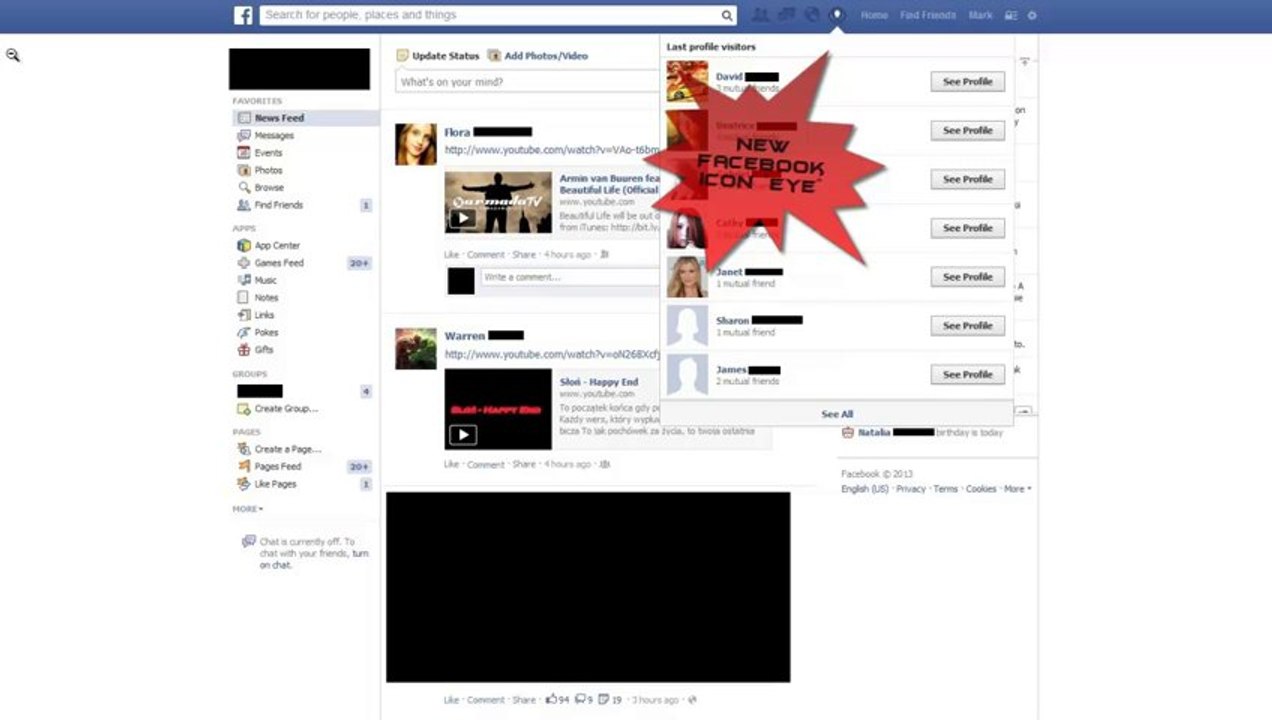This screenshot has height=720, width=1272.
Task: Open Home in the top bar
Action: click(x=874, y=15)
